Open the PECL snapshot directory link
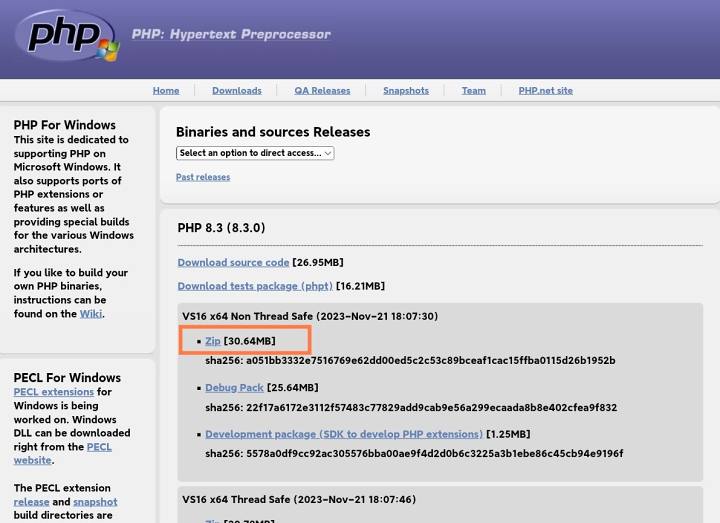 tap(95, 502)
